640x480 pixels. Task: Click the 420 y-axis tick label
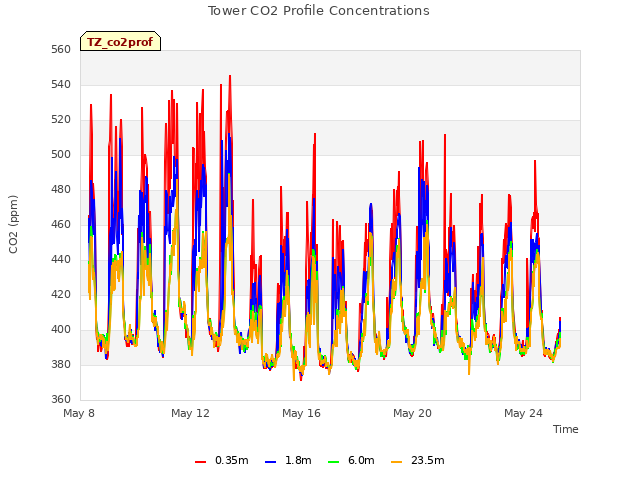[61, 295]
